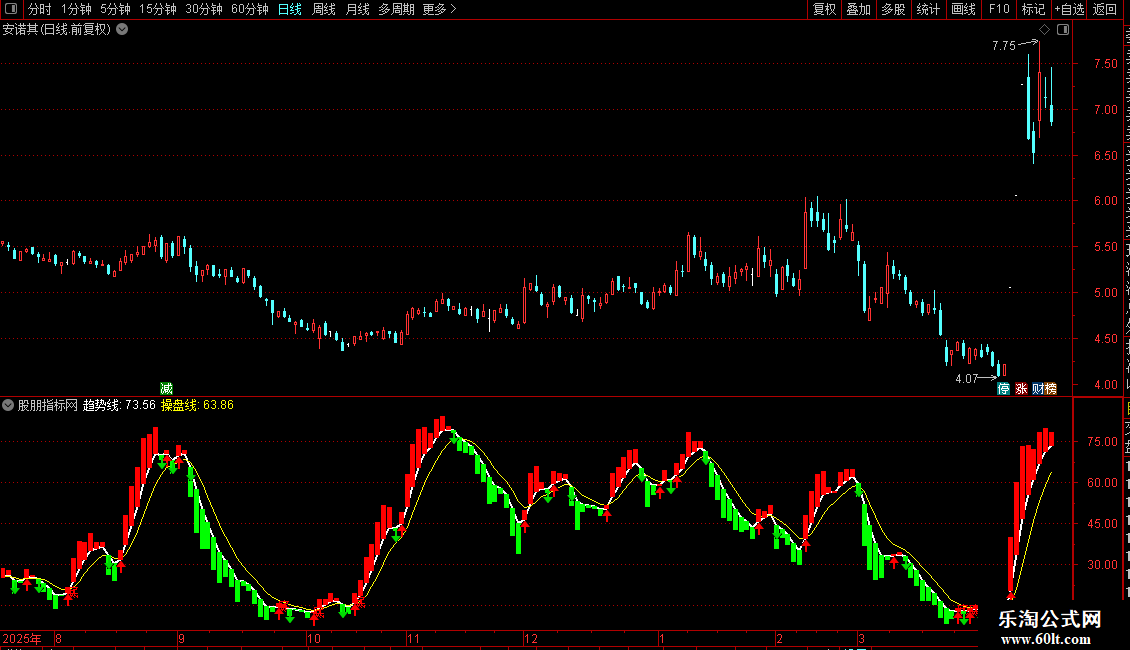1130x650 pixels.
Task: Switch to the 分时 intraday view
Action: point(40,9)
